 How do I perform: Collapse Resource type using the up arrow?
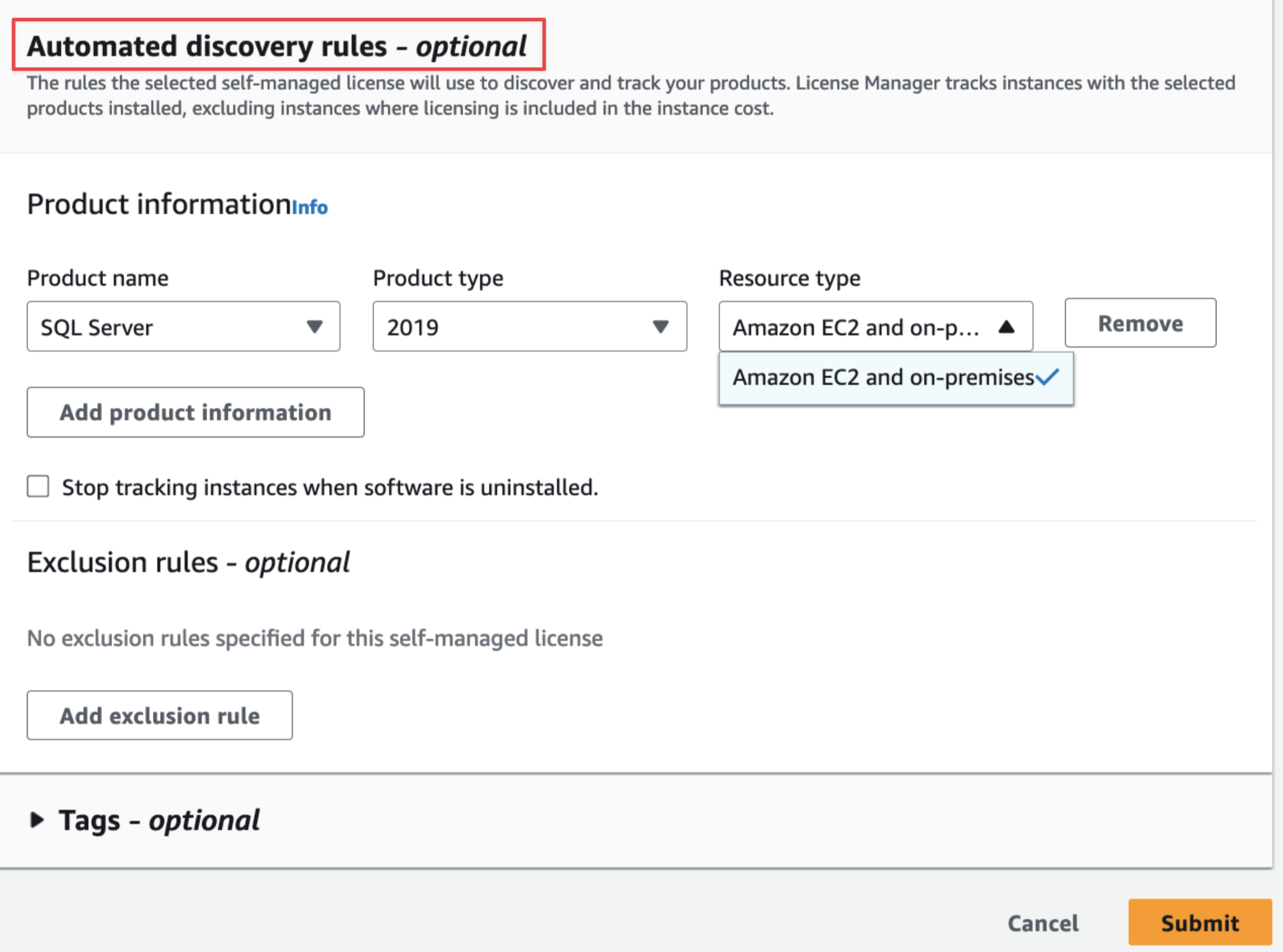[x=1006, y=327]
